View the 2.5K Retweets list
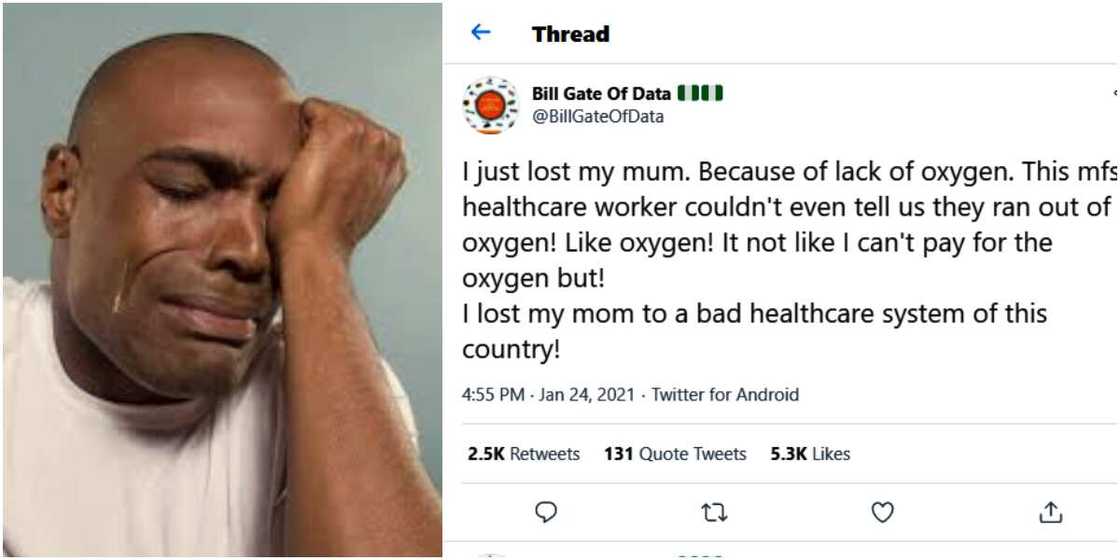The image size is (1120, 560). pyautogui.click(x=523, y=454)
